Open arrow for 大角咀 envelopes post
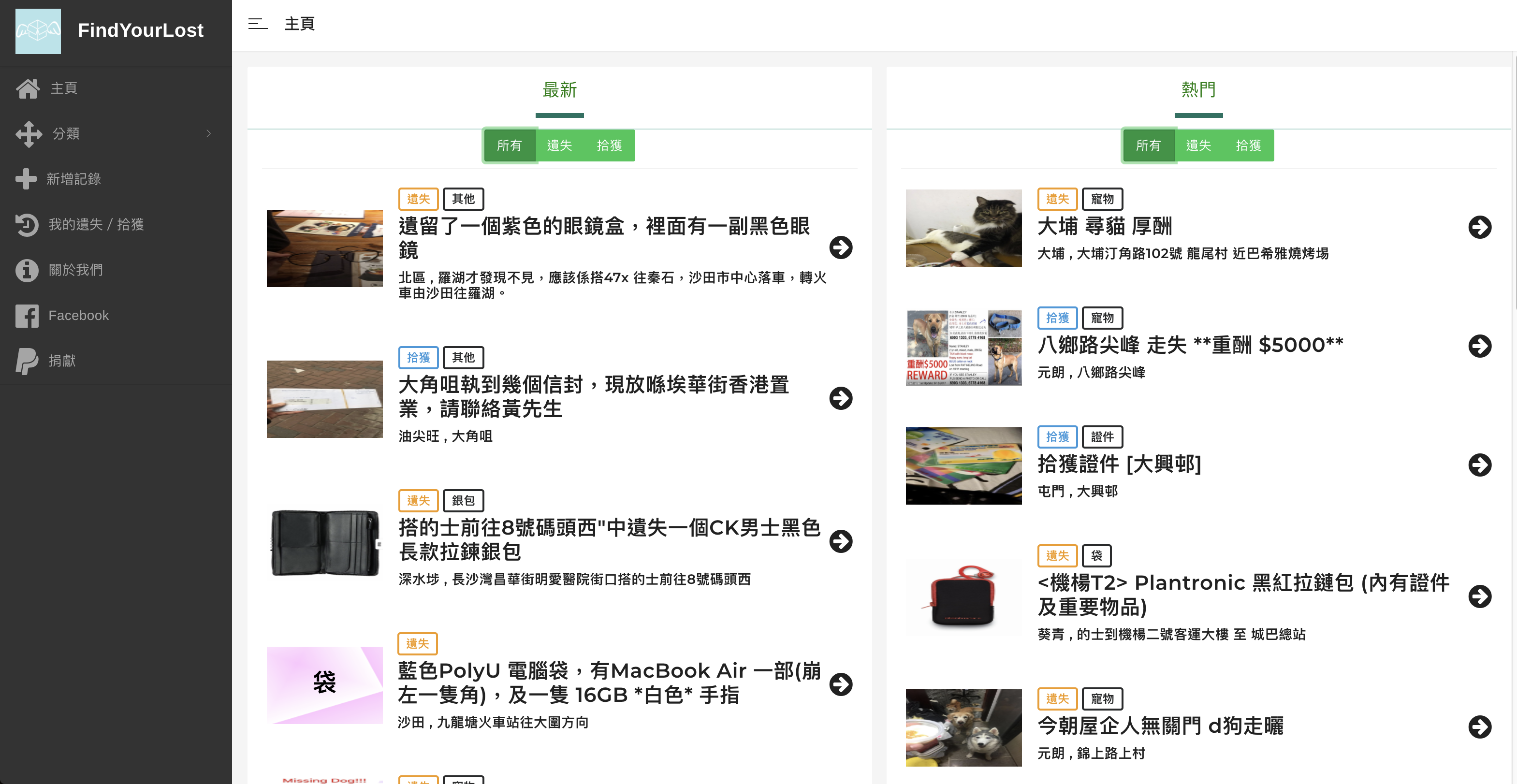This screenshot has height=784, width=1517. 840,398
